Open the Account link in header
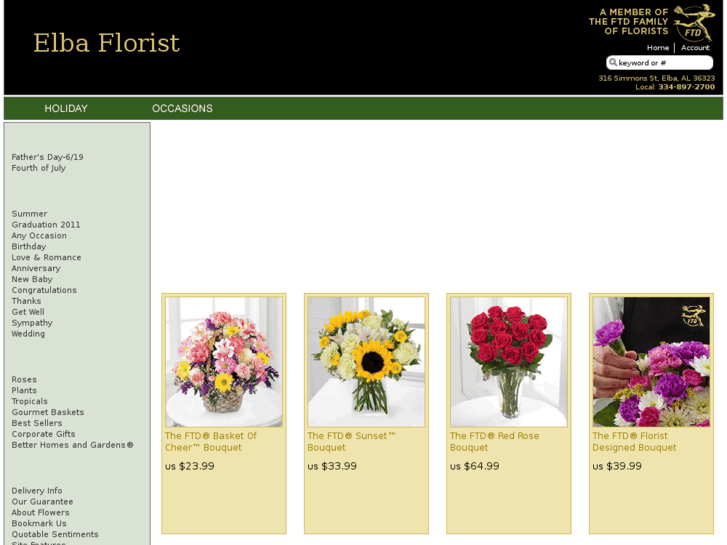The image size is (727, 545). [695, 48]
